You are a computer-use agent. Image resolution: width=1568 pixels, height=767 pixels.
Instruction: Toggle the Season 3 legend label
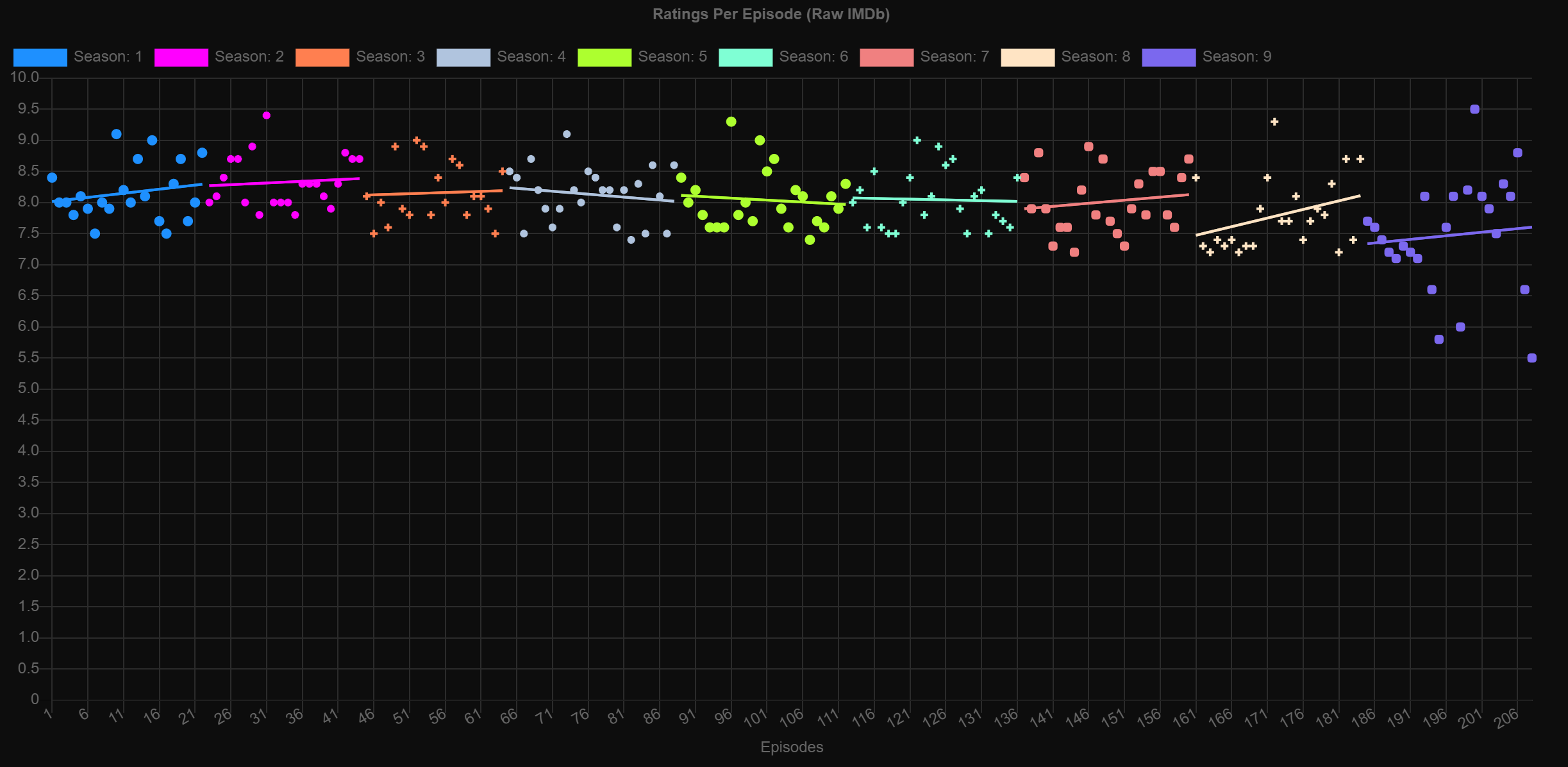tap(390, 57)
